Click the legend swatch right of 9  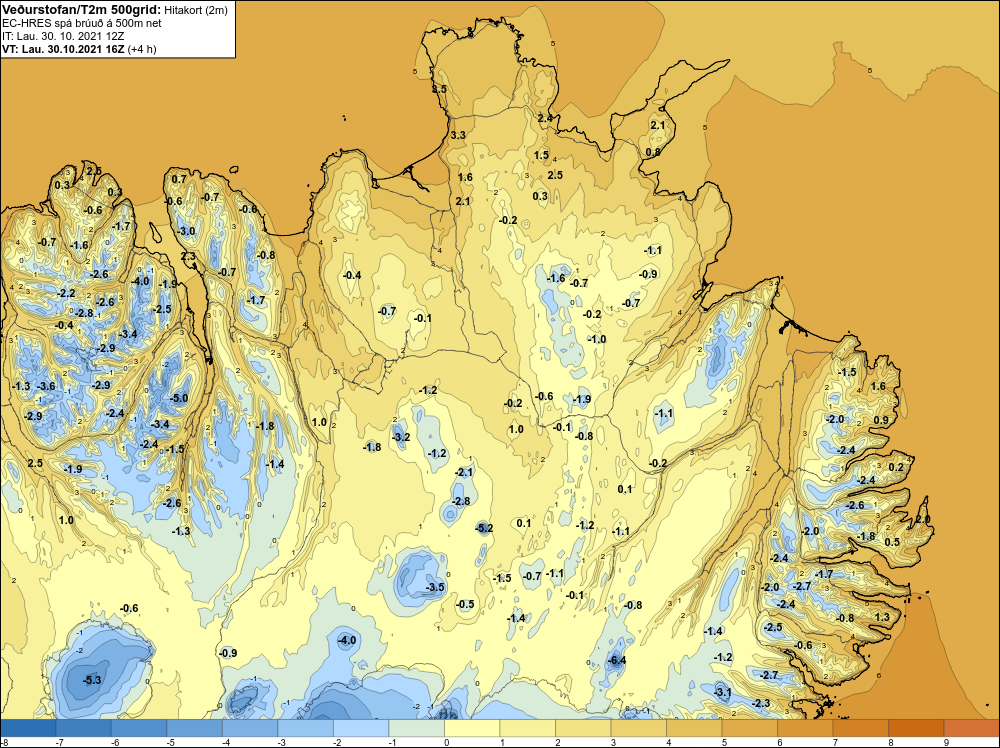point(971,727)
